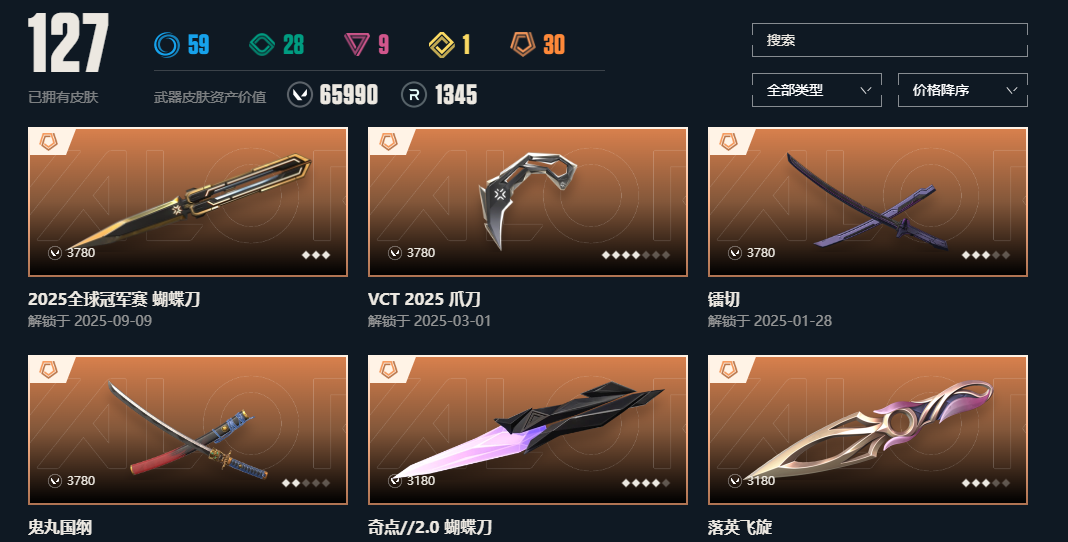Click tier badge on the VCT 2025 爪刀 card
1068x542 pixels.
click(x=388, y=142)
